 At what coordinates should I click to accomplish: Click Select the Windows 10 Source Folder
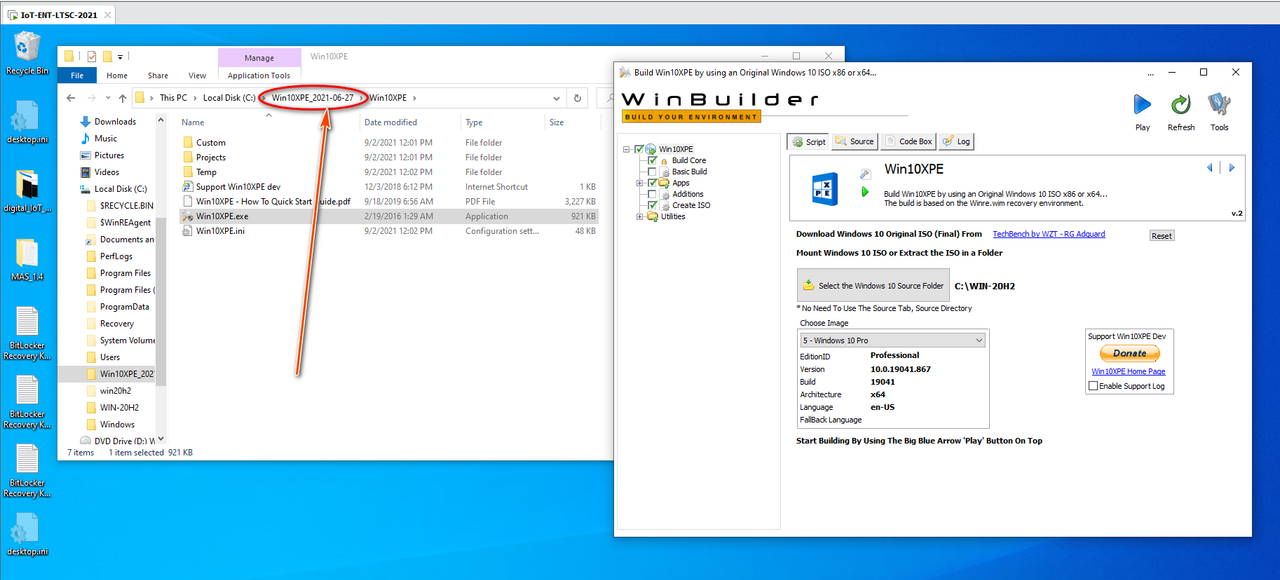[873, 285]
